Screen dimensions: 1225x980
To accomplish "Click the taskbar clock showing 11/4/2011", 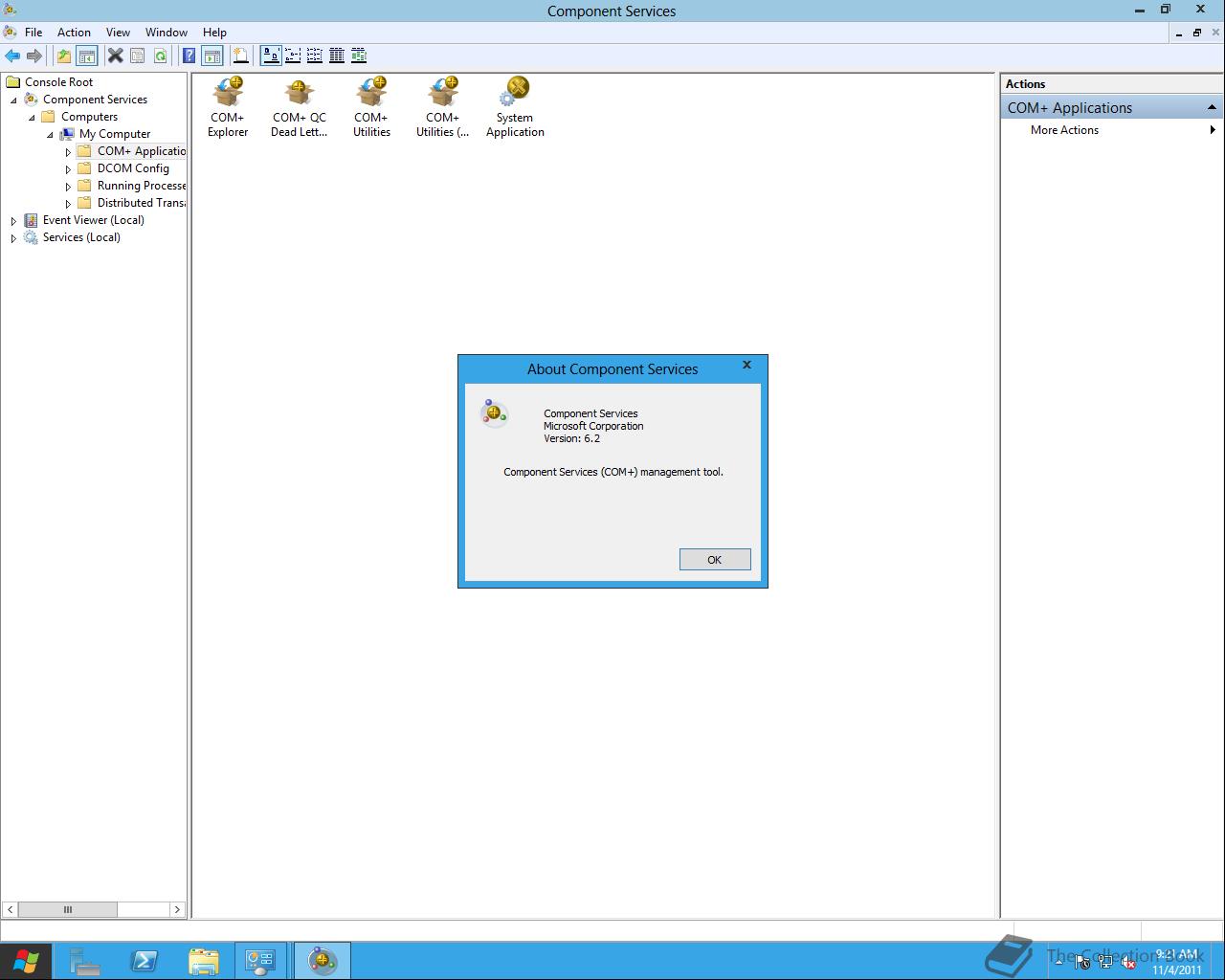I will pyautogui.click(x=1176, y=962).
